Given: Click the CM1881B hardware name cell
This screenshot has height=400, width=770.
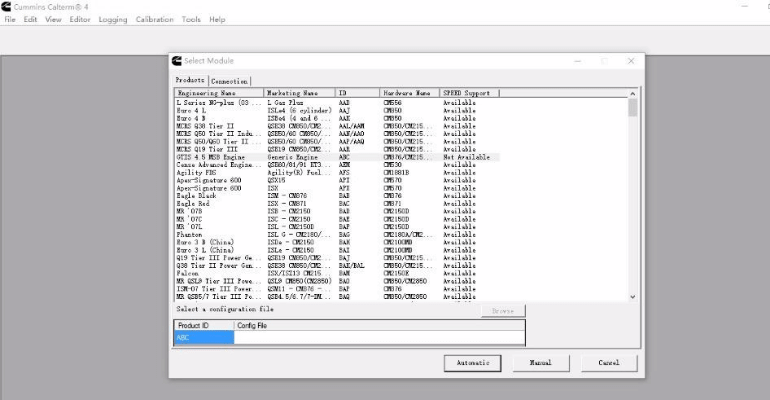Looking at the screenshot, I should pyautogui.click(x=396, y=173).
